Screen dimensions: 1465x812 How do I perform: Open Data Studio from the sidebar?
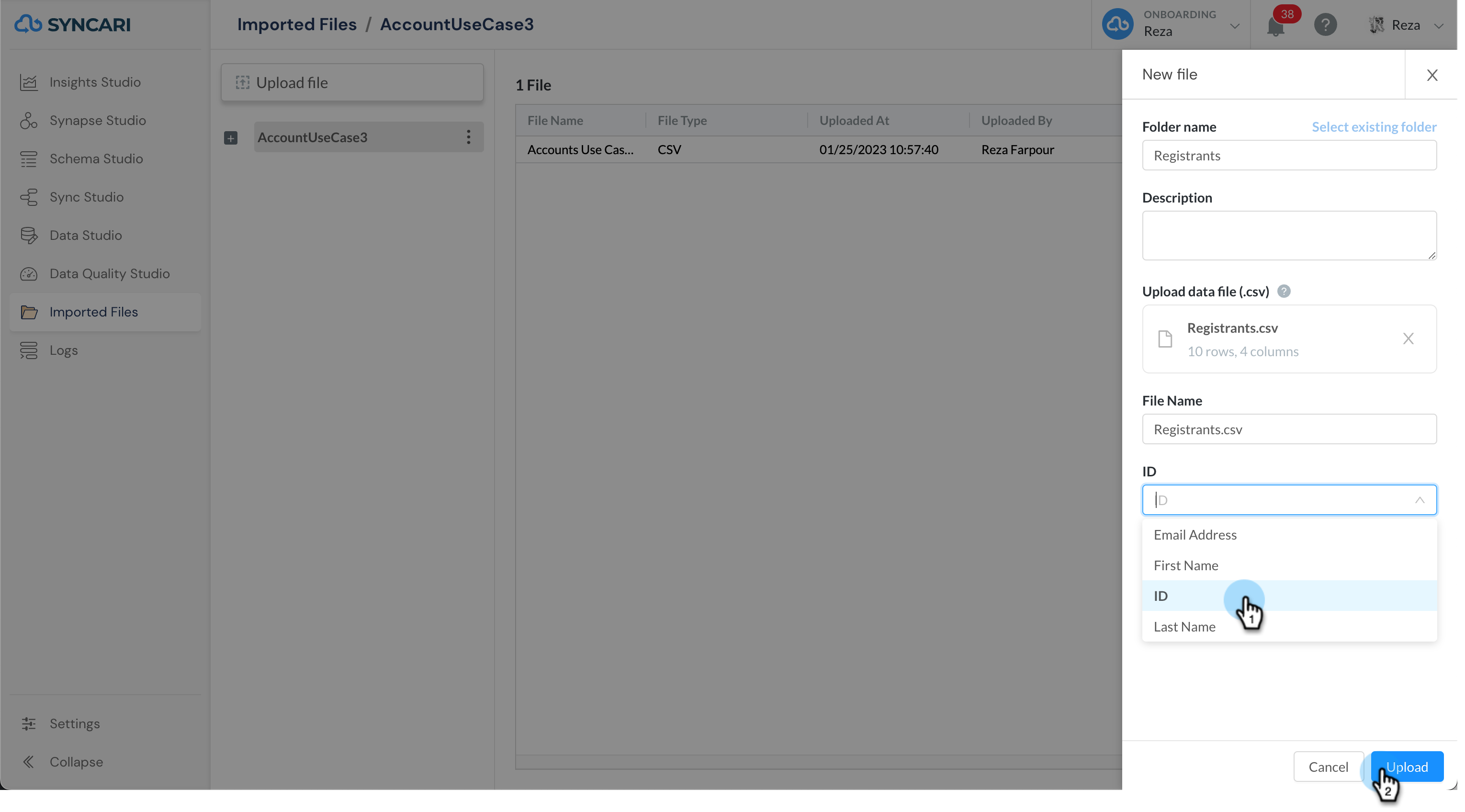coord(85,235)
